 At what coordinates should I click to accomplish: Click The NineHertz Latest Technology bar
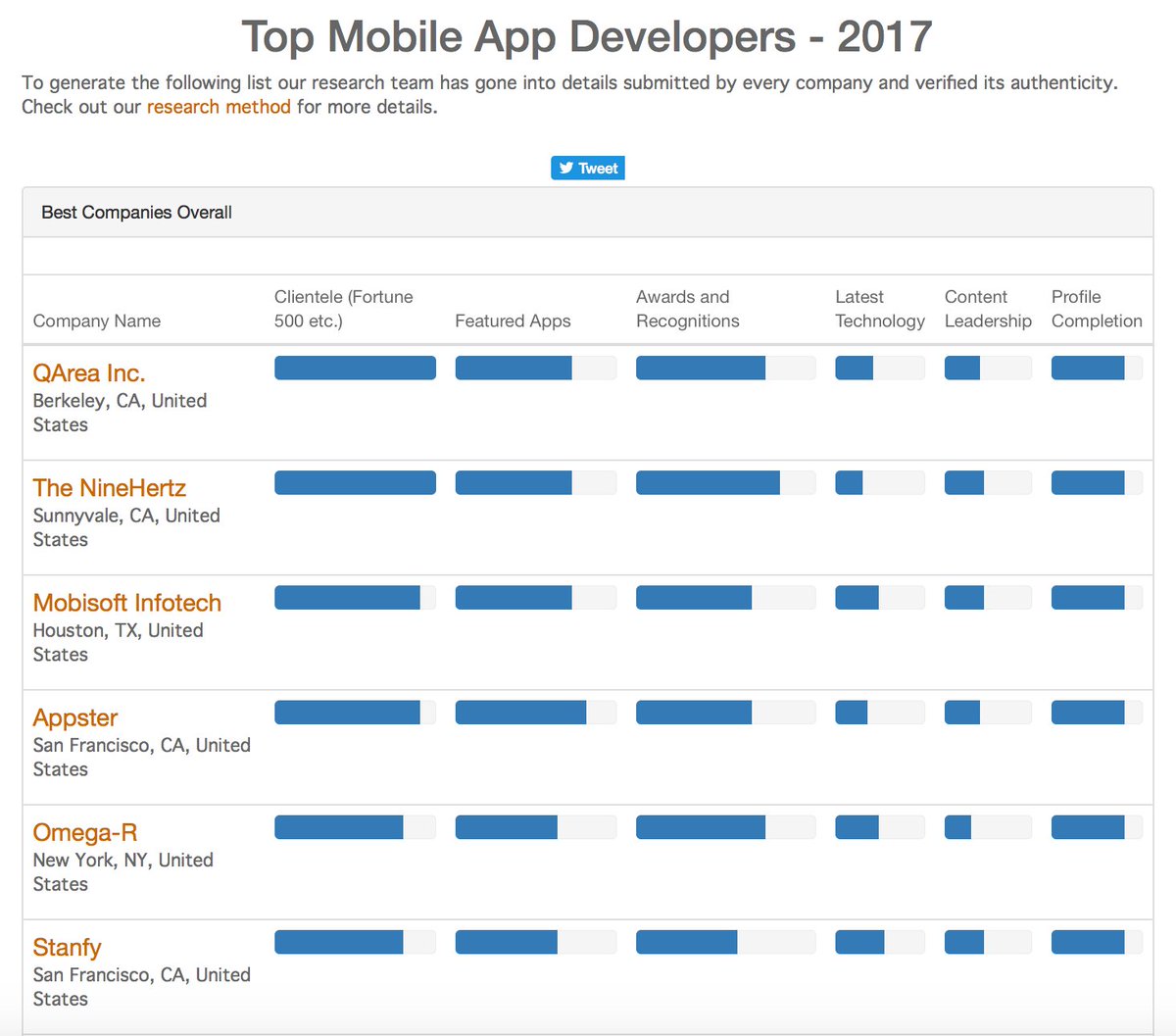coord(880,482)
